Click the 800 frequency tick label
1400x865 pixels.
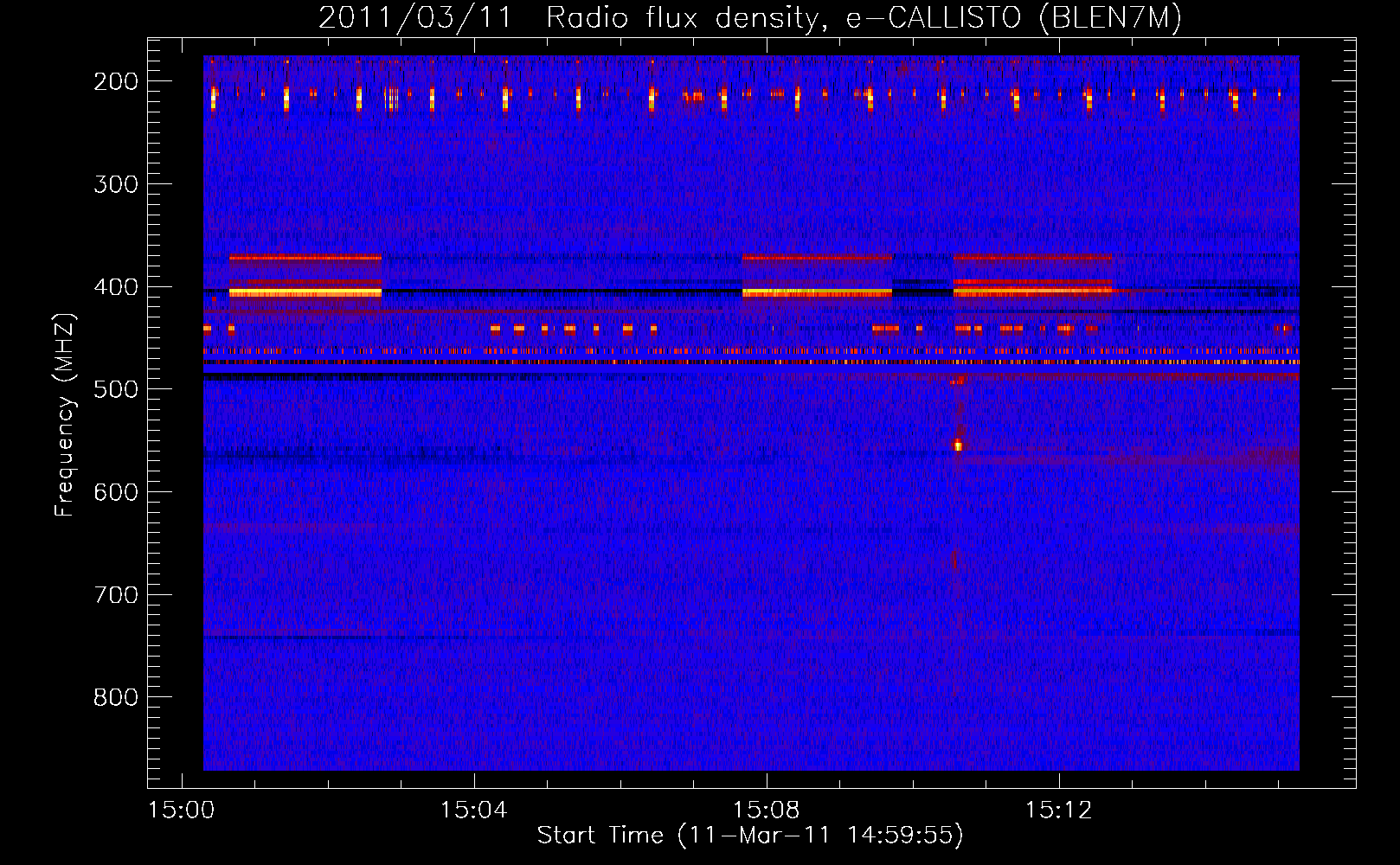click(x=116, y=697)
